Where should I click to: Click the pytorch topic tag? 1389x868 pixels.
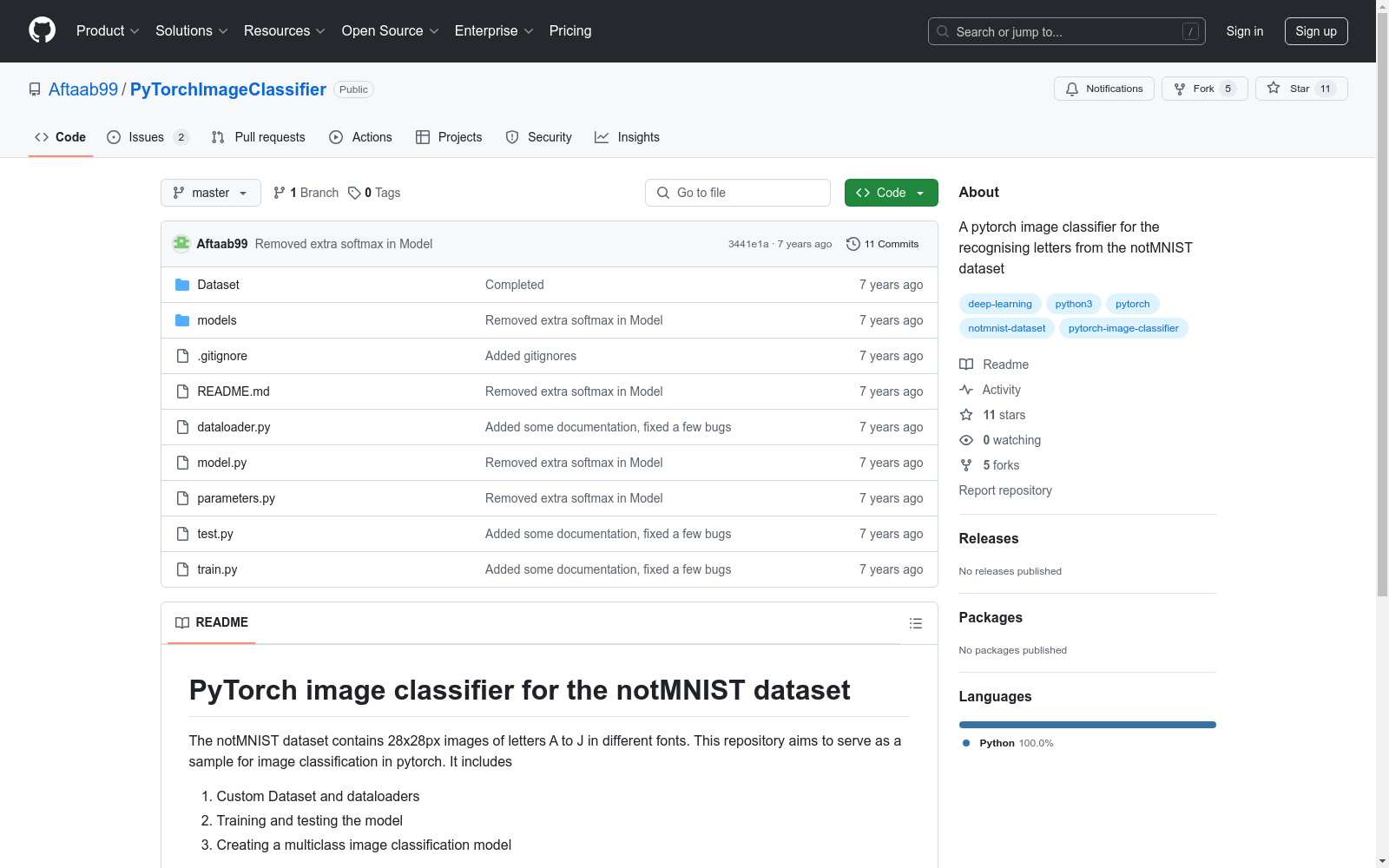click(1133, 304)
